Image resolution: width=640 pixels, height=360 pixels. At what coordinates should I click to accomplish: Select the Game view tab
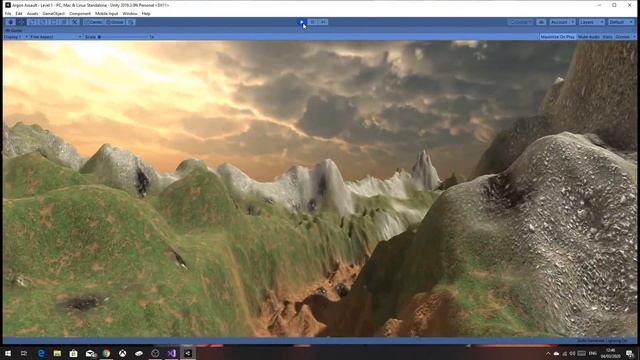[x=13, y=30]
